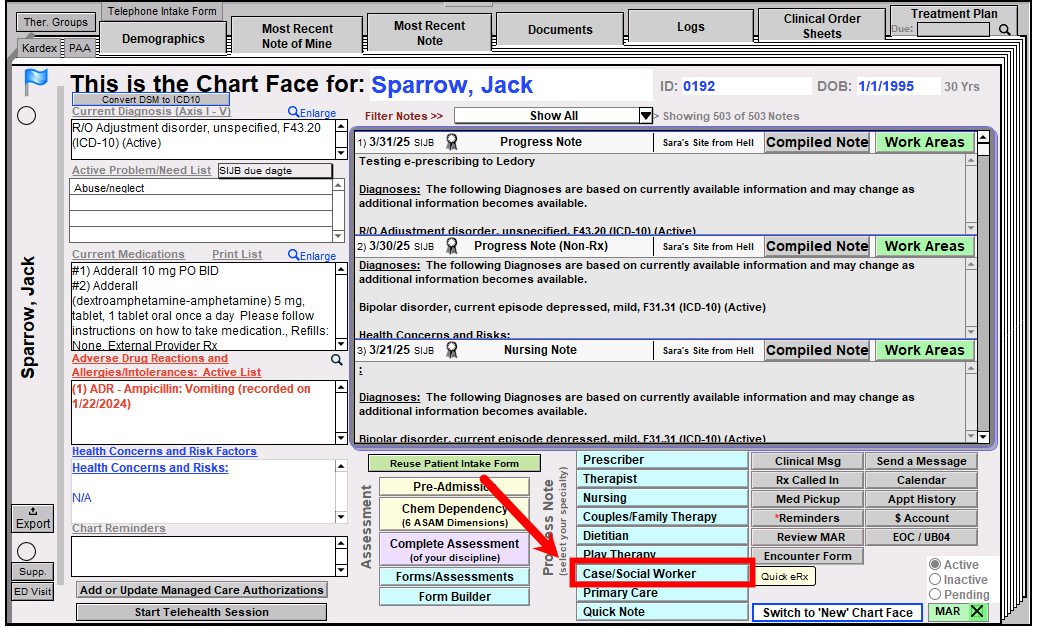This screenshot has height=628, width=1038.
Task: Select Case/Social Worker progress note
Action: pyautogui.click(x=662, y=574)
